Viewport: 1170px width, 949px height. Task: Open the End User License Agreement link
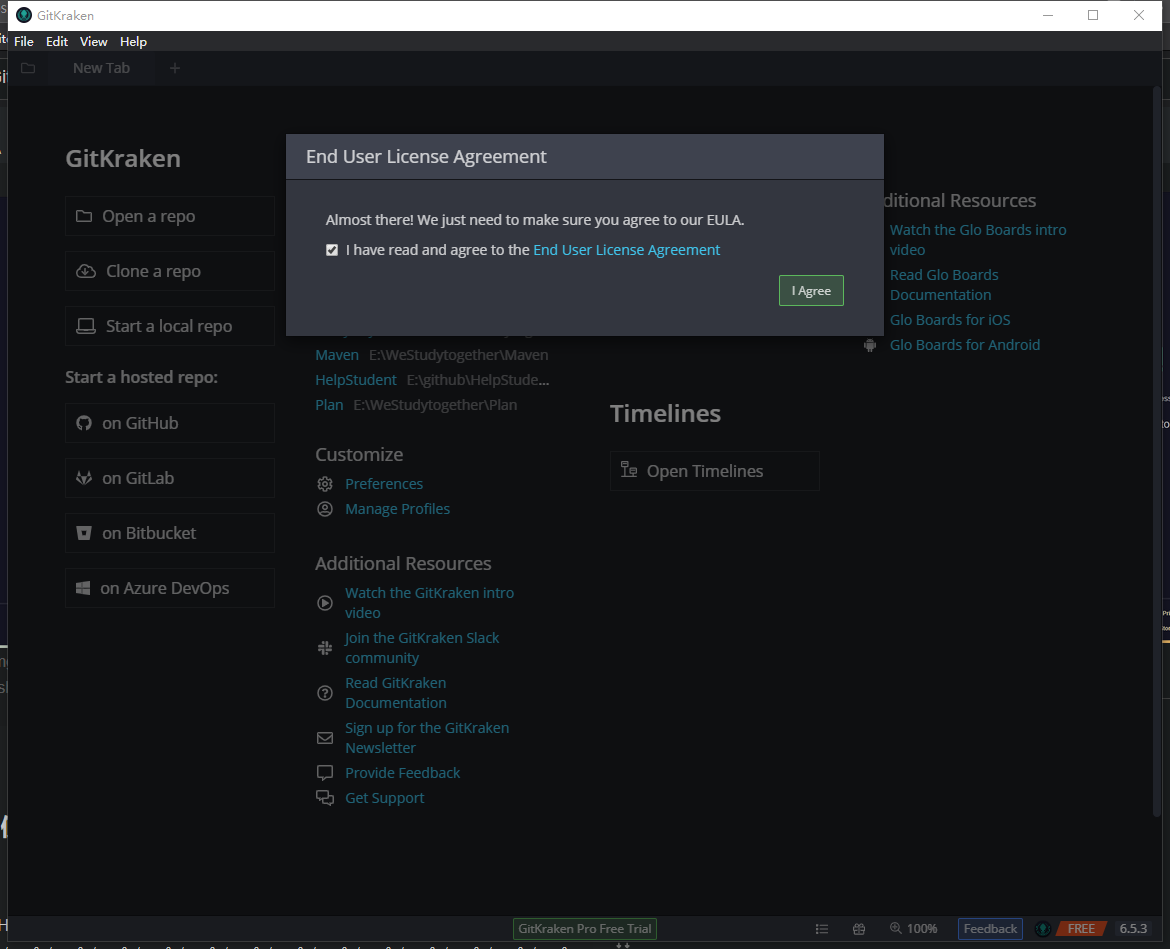626,249
